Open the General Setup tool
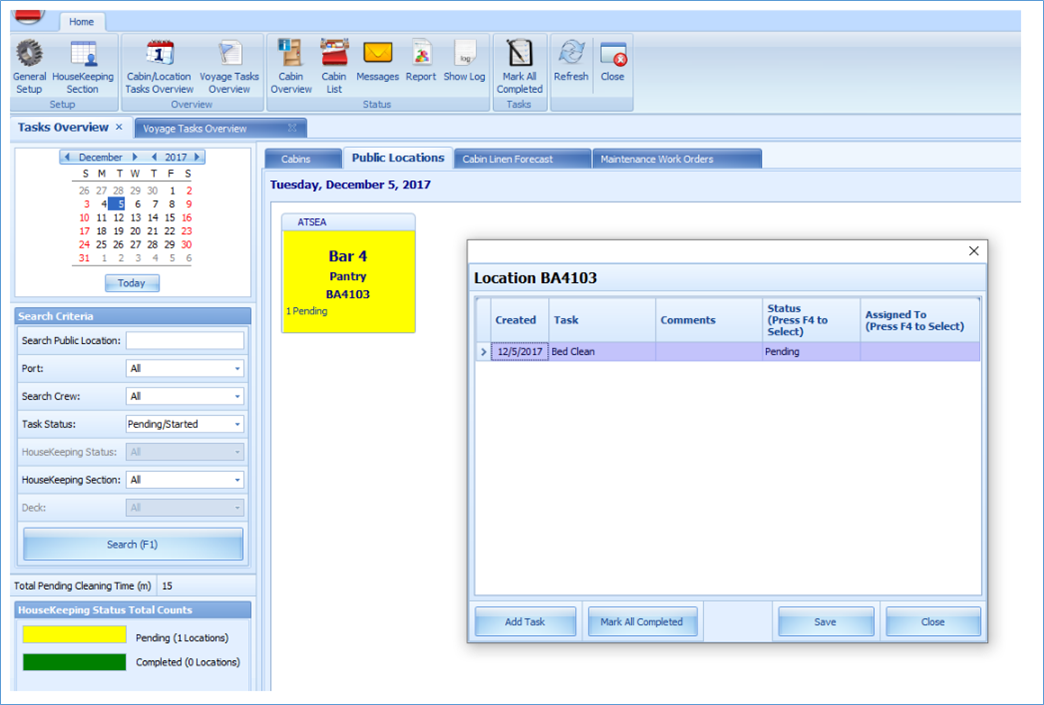 point(29,65)
